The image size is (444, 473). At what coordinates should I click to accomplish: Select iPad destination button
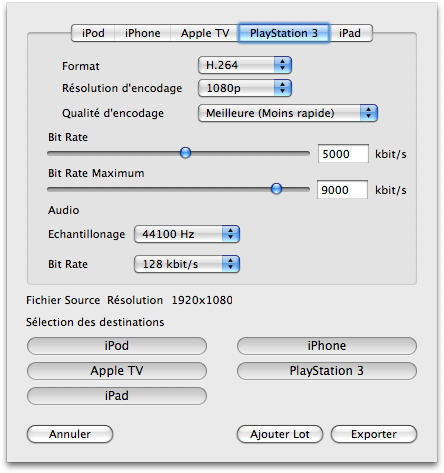(x=117, y=396)
